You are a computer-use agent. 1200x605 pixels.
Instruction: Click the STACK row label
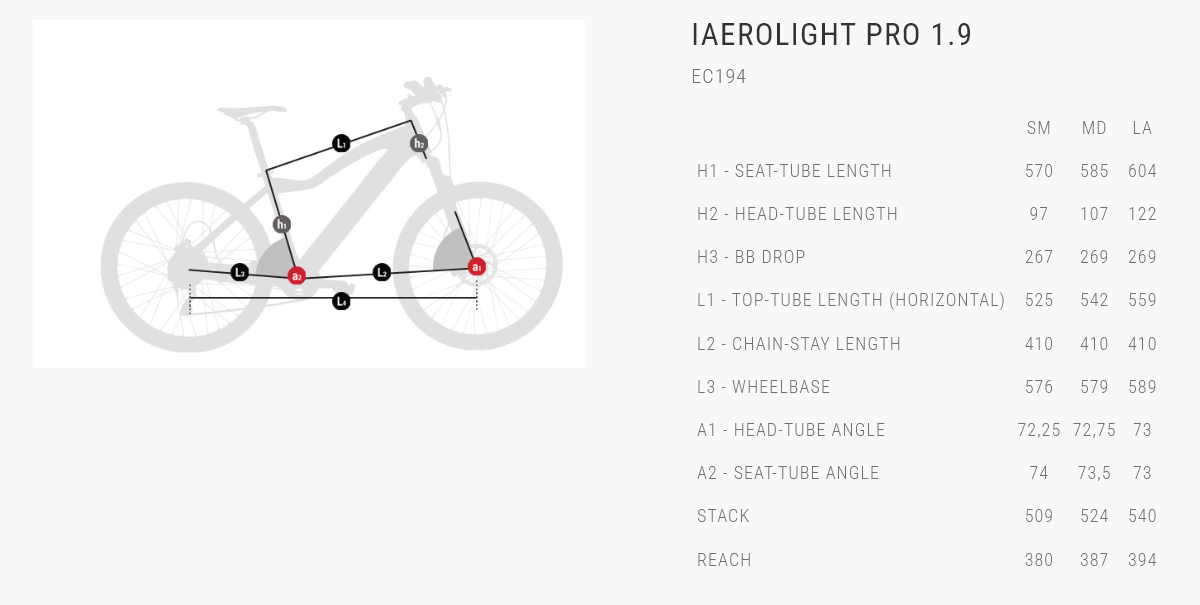(x=723, y=516)
